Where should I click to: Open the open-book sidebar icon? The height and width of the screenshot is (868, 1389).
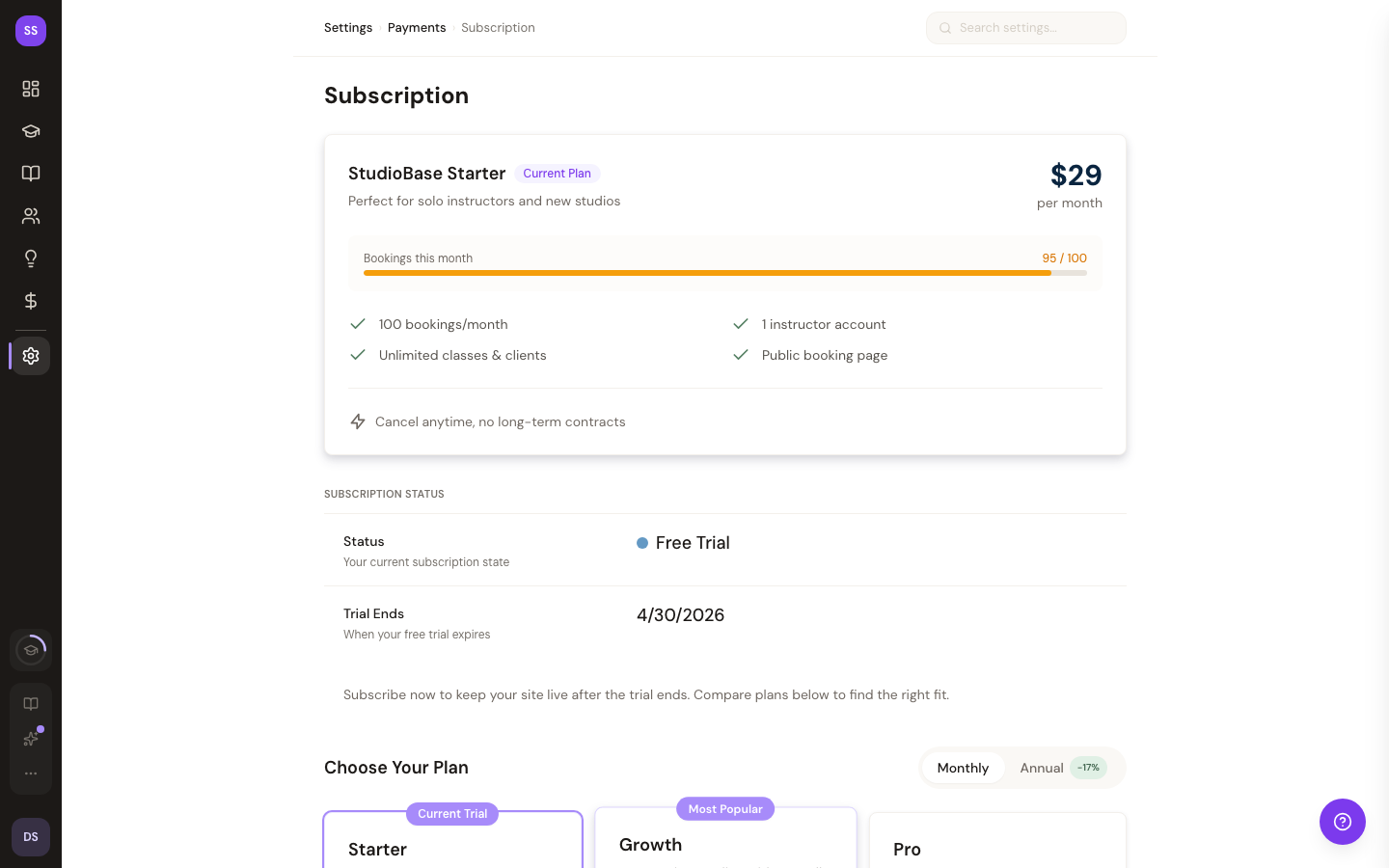(x=31, y=174)
